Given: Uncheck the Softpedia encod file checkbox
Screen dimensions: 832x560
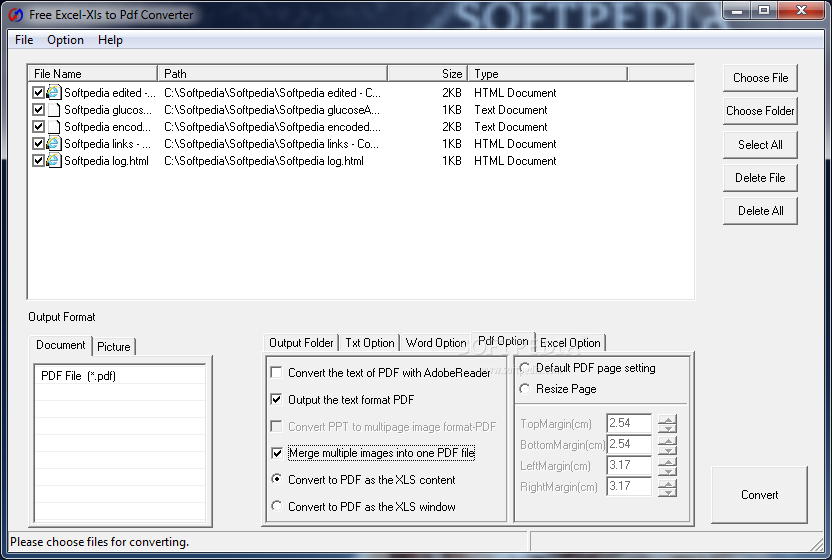Looking at the screenshot, I should 38,127.
